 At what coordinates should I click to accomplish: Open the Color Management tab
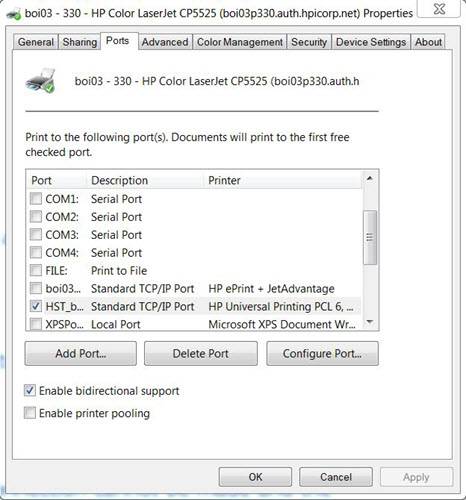[x=240, y=42]
